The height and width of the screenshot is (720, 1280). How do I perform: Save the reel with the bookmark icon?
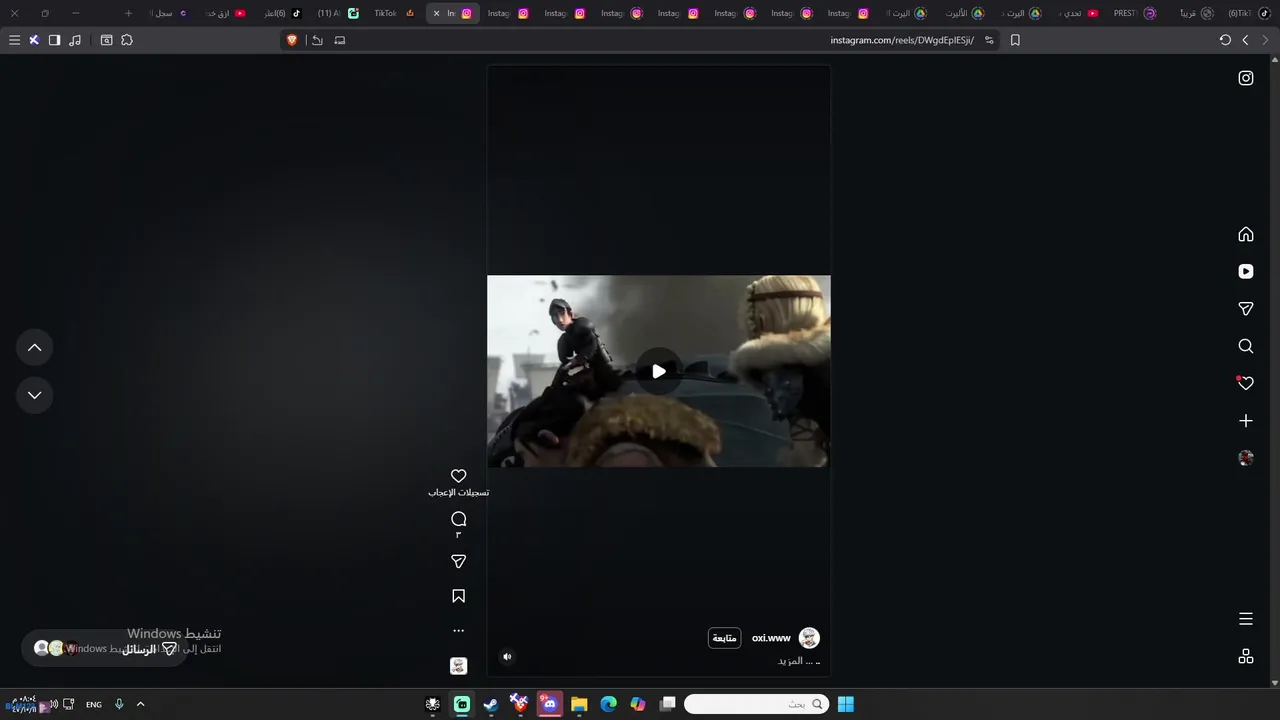coord(458,596)
